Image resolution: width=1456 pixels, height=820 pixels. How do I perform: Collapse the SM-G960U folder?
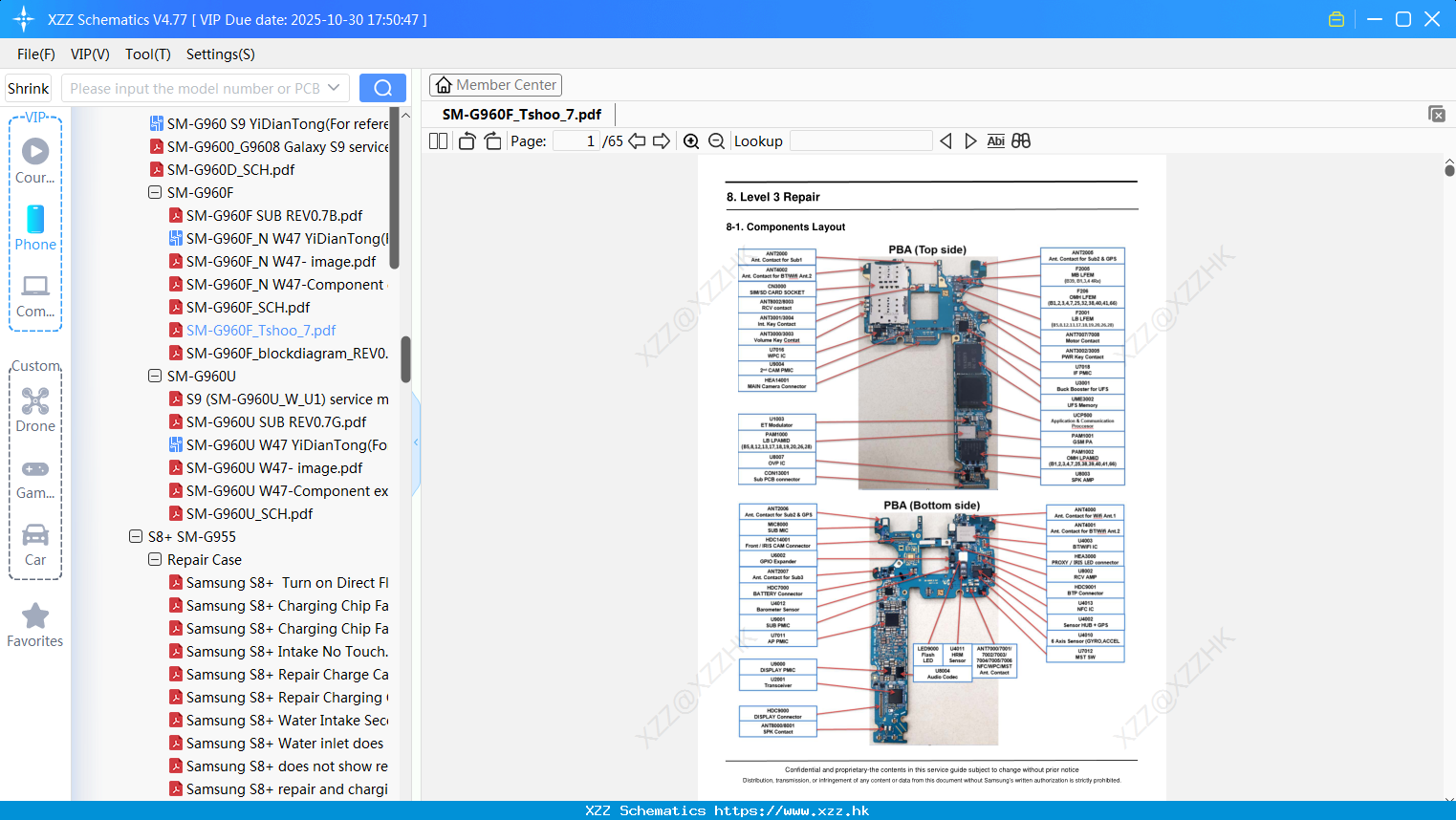155,376
